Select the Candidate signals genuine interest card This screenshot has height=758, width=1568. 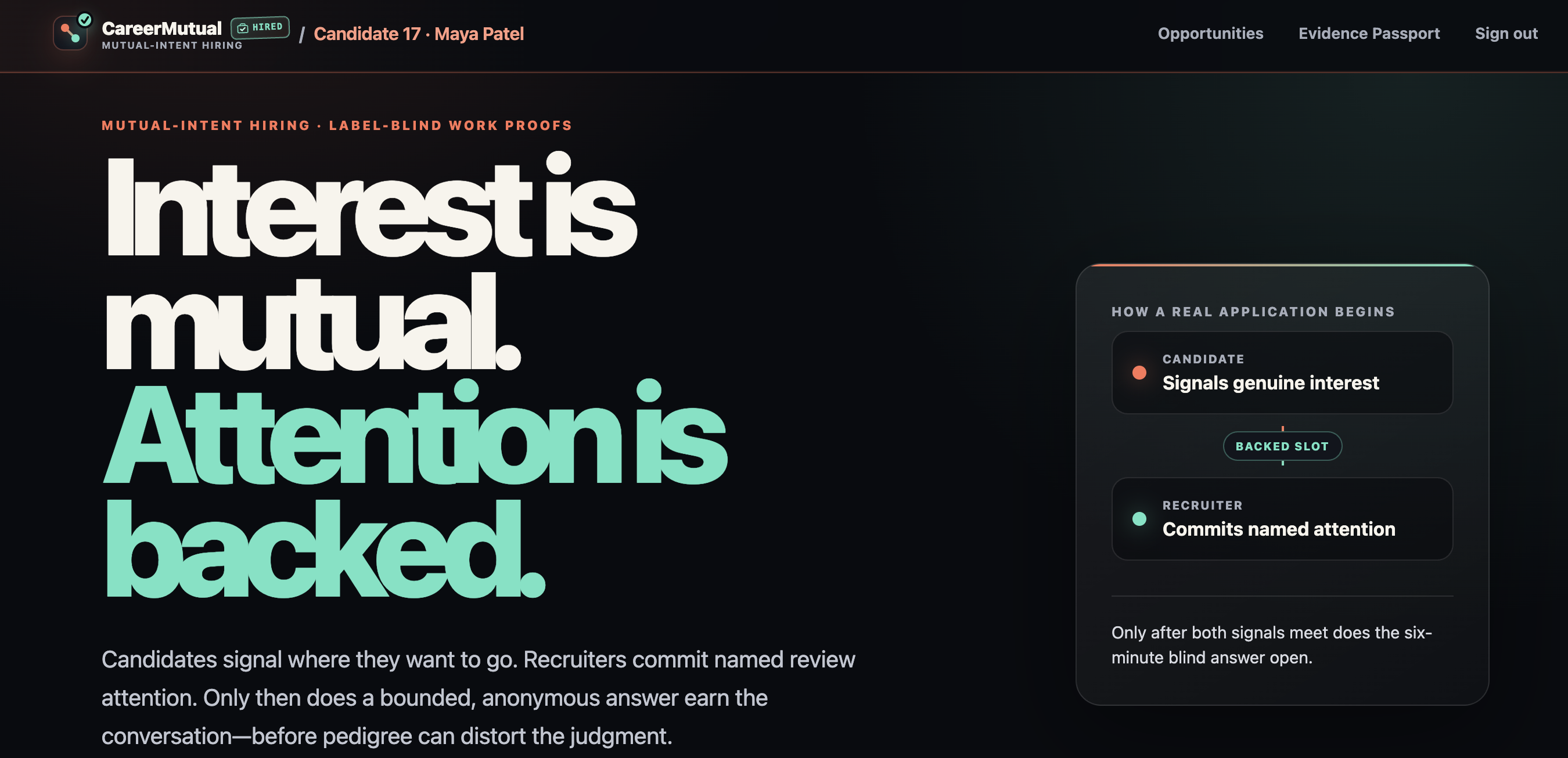click(x=1282, y=372)
